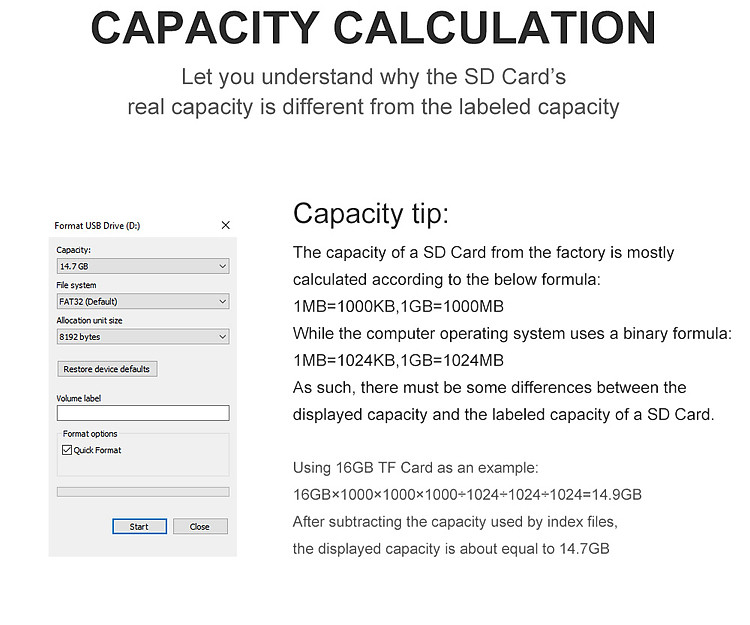Click the empty format progress bar
The width and height of the screenshot is (750, 625).
pyautogui.click(x=143, y=492)
